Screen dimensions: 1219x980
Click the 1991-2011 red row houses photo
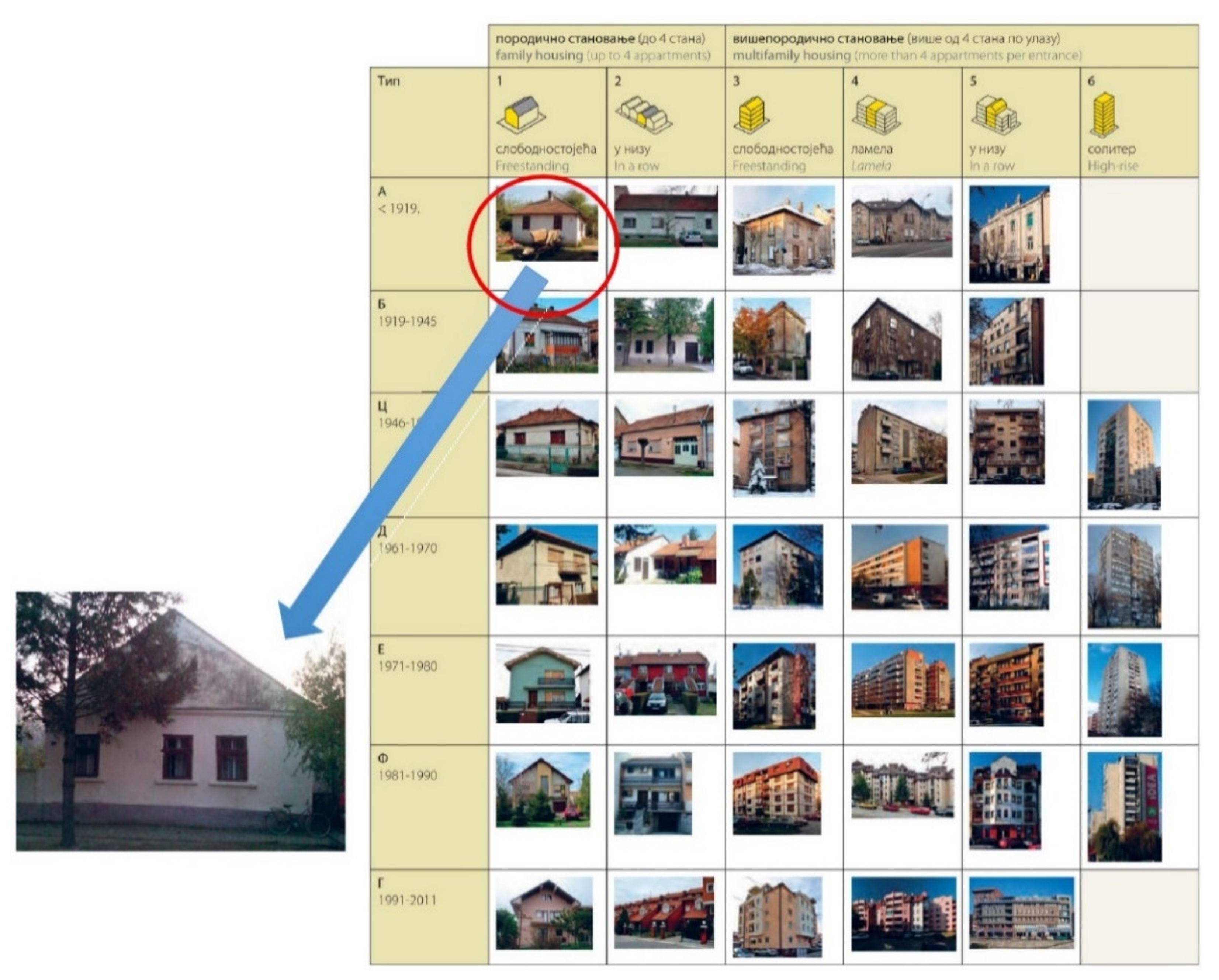664,912
